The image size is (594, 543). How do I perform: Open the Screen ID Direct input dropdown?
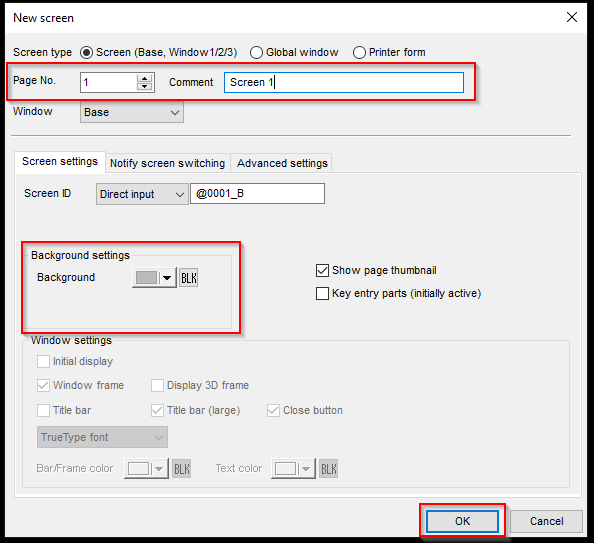[x=142, y=194]
